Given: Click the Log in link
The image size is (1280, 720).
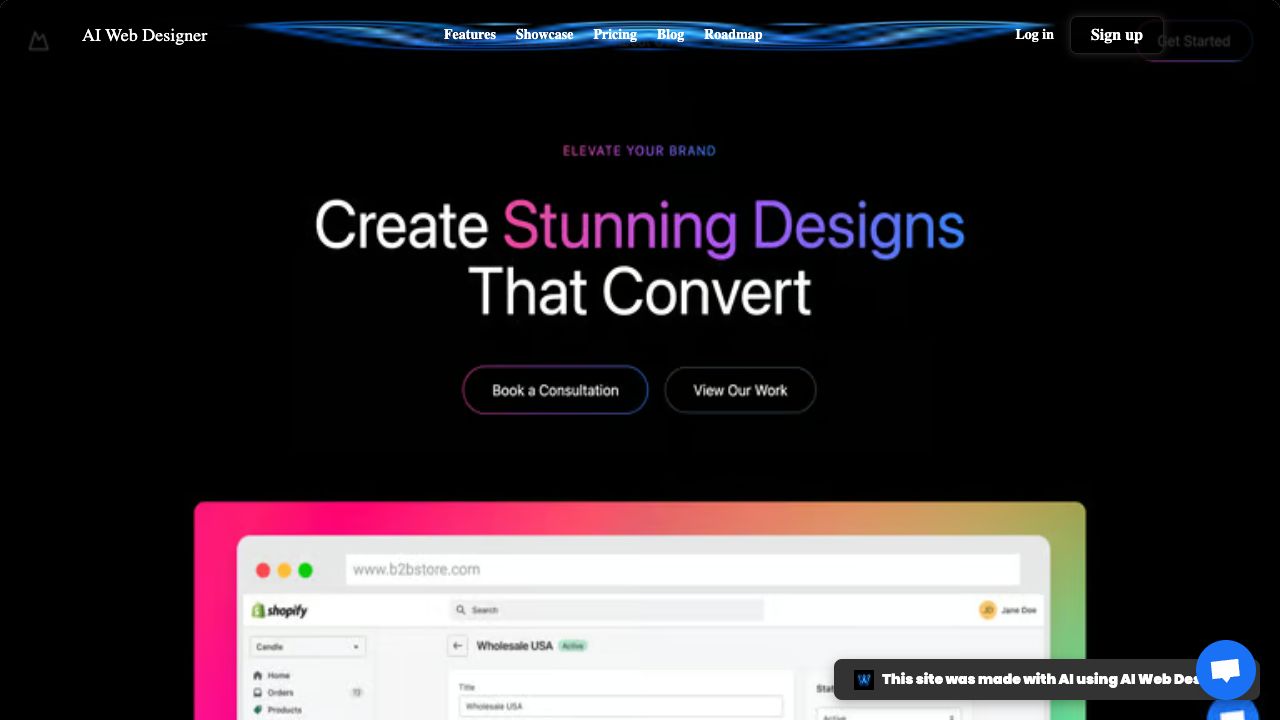Looking at the screenshot, I should (x=1034, y=35).
